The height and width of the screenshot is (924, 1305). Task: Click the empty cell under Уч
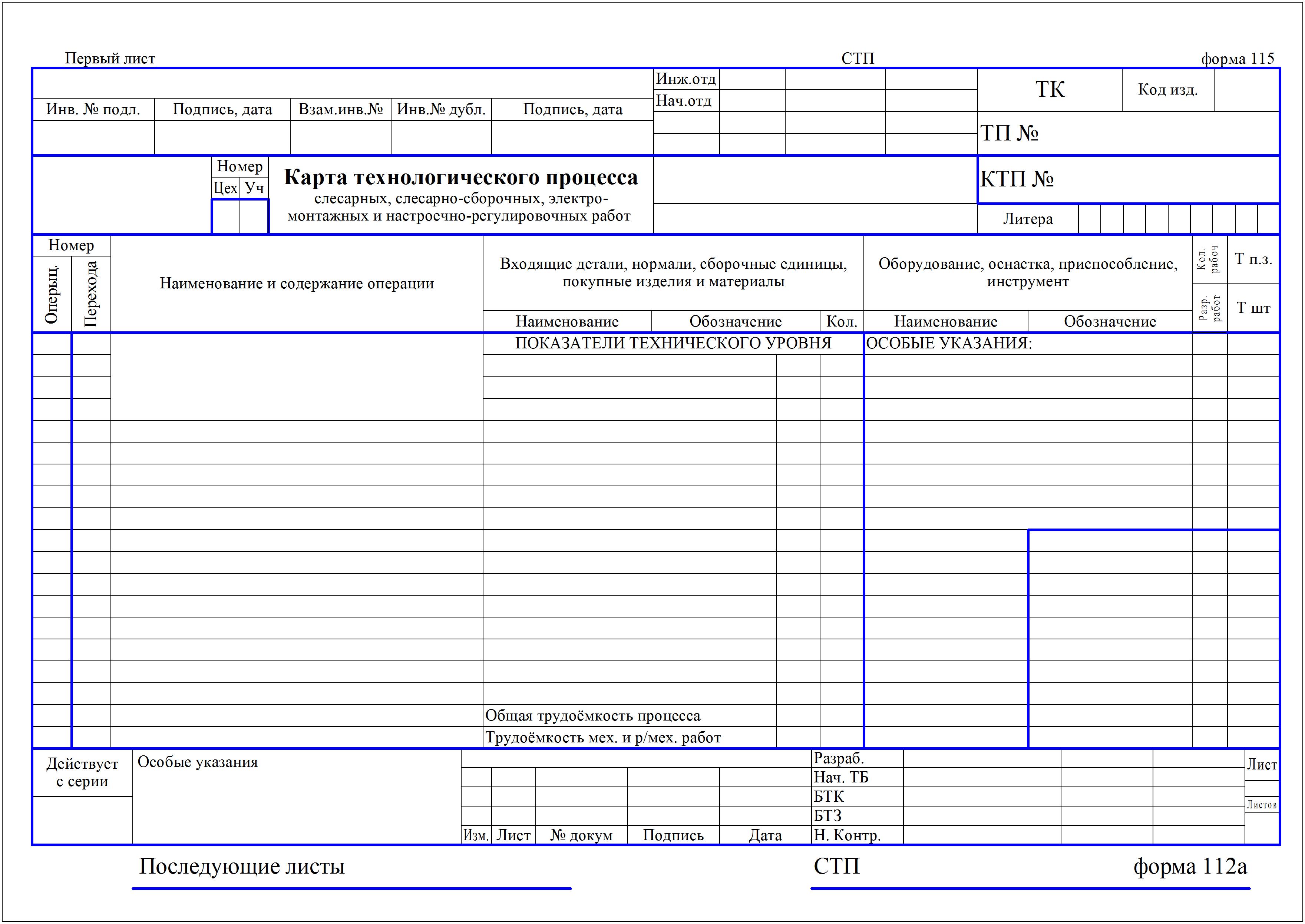point(254,216)
